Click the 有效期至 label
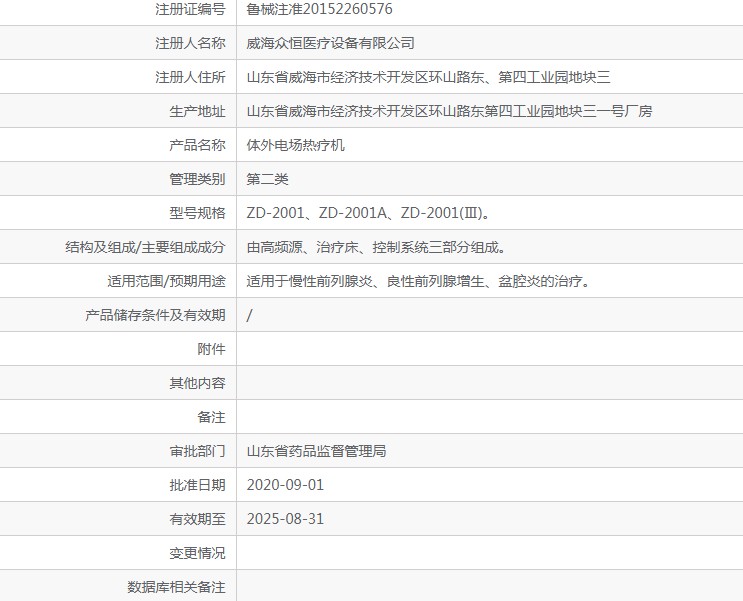Image resolution: width=743 pixels, height=601 pixels. point(197,519)
